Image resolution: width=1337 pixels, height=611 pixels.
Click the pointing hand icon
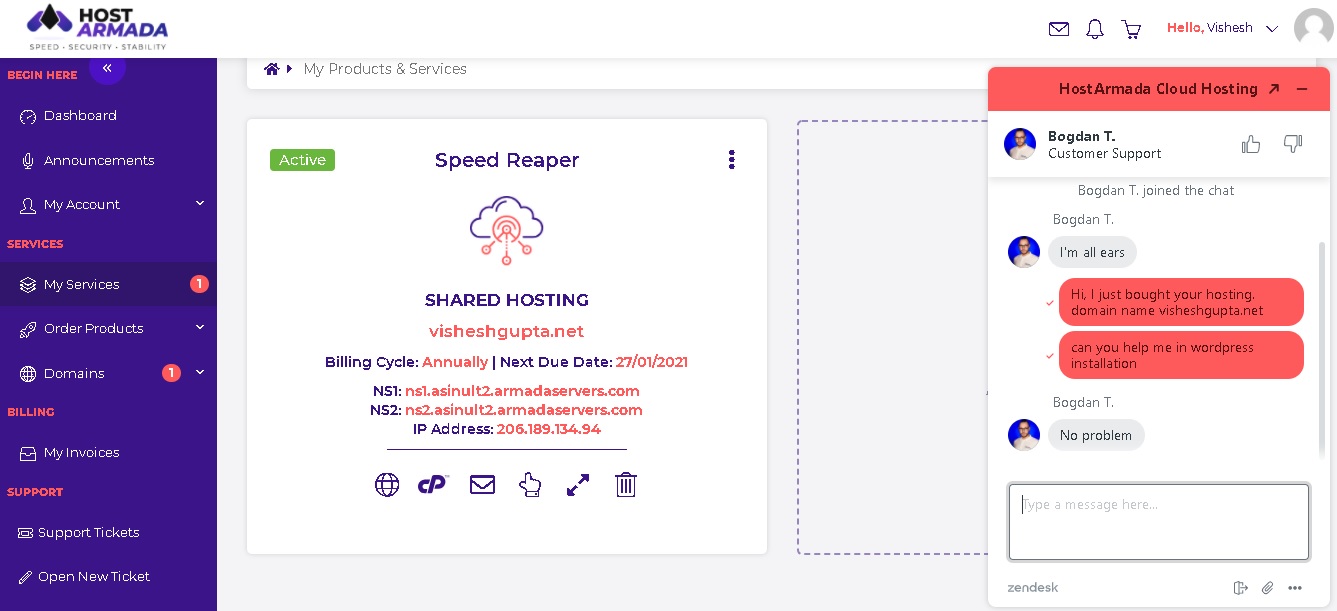point(530,485)
